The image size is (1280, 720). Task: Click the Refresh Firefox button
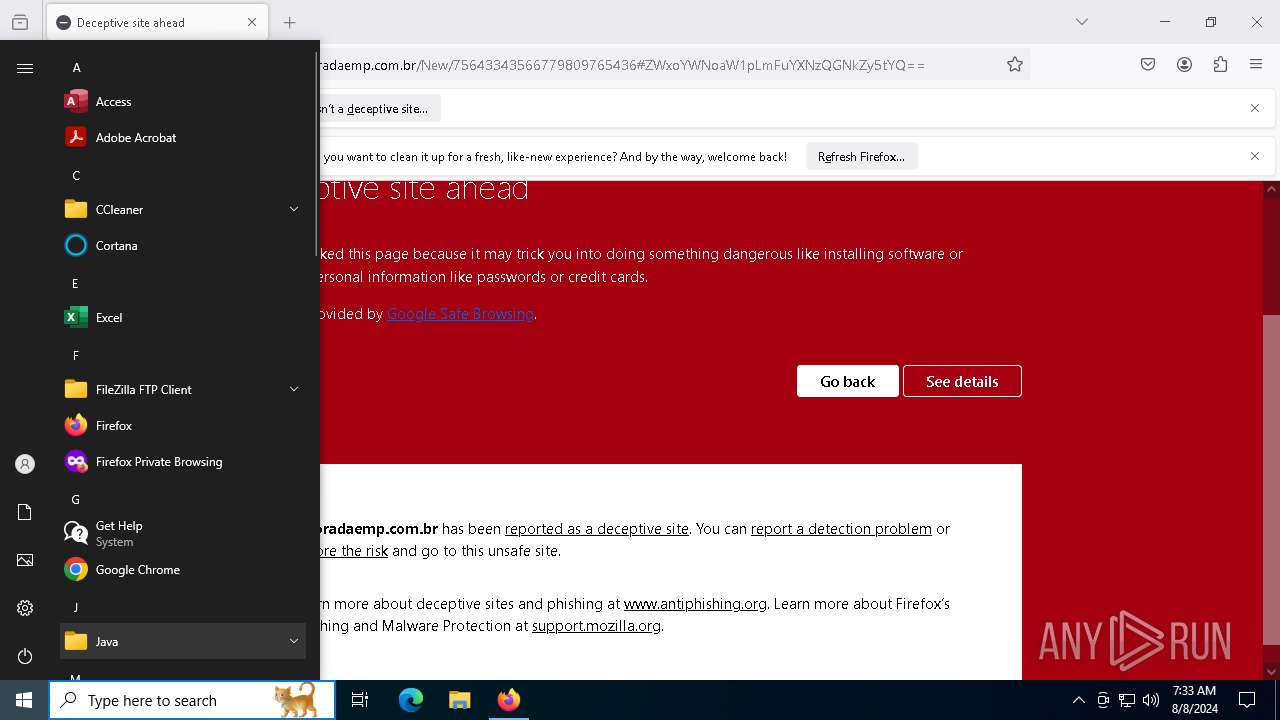click(861, 157)
